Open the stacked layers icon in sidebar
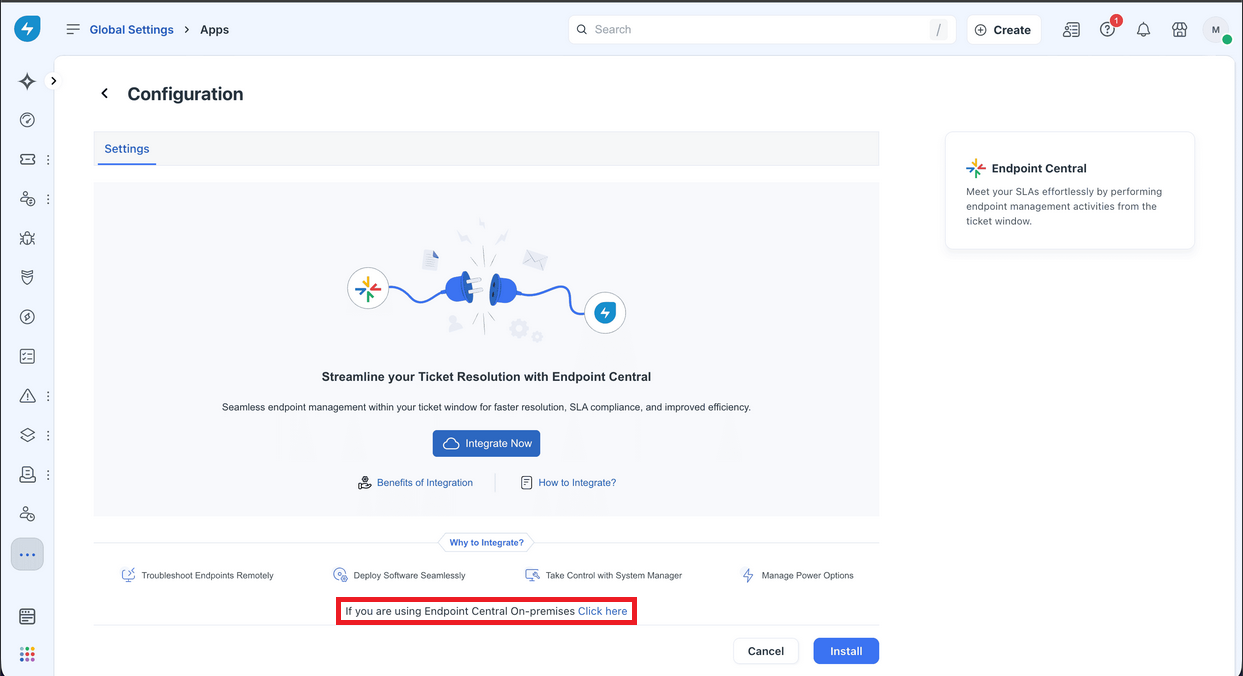Viewport: 1243px width, 676px height. (27, 435)
